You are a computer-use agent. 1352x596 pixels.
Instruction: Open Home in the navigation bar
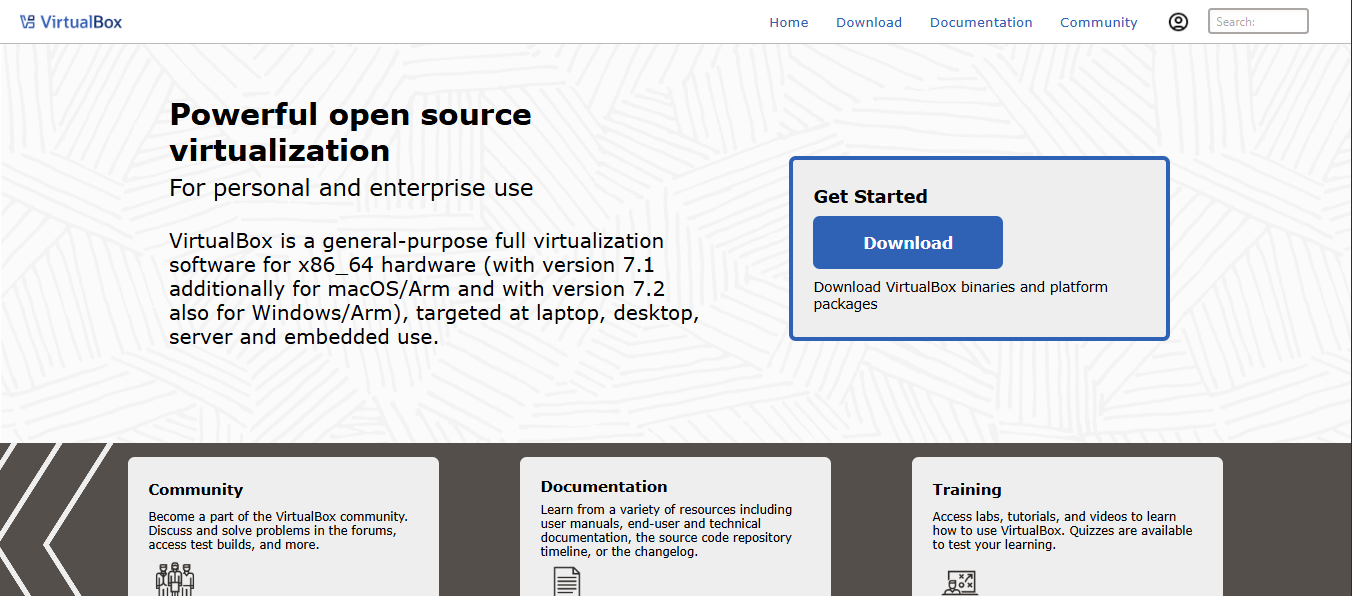[788, 22]
